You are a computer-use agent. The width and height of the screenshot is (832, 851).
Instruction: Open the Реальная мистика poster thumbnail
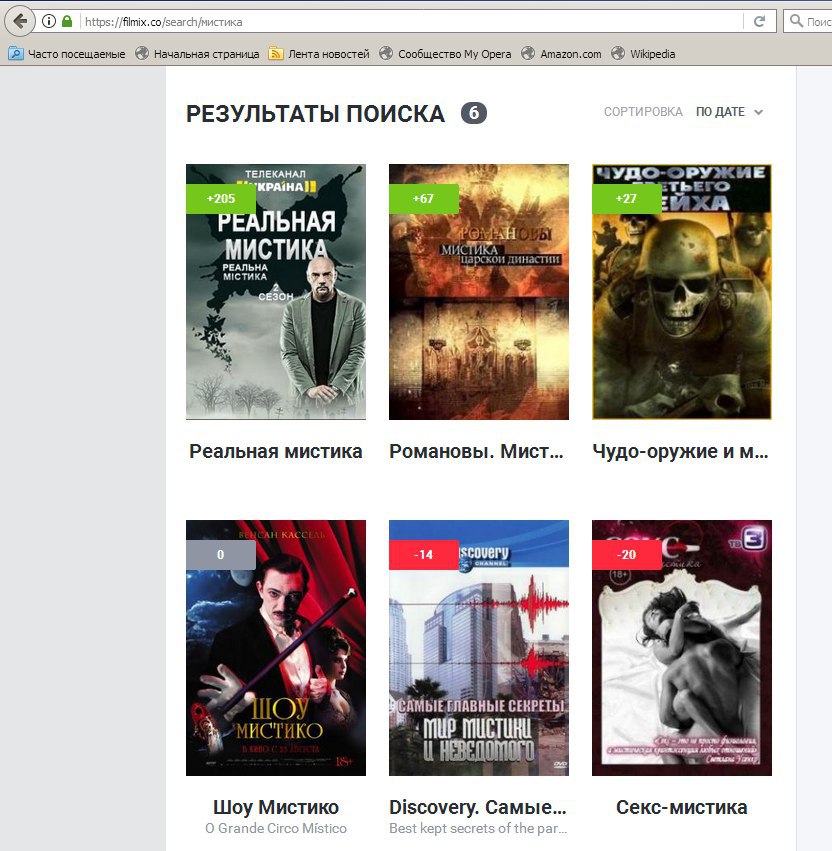pyautogui.click(x=276, y=291)
